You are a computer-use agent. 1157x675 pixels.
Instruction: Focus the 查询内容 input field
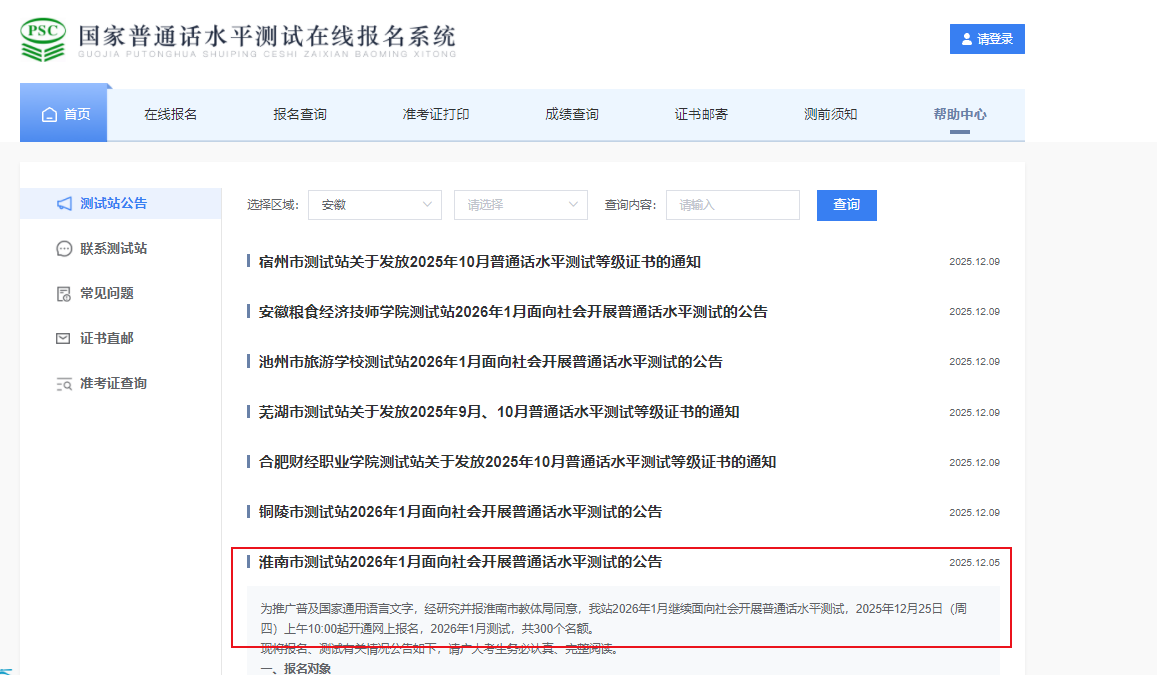coord(732,205)
